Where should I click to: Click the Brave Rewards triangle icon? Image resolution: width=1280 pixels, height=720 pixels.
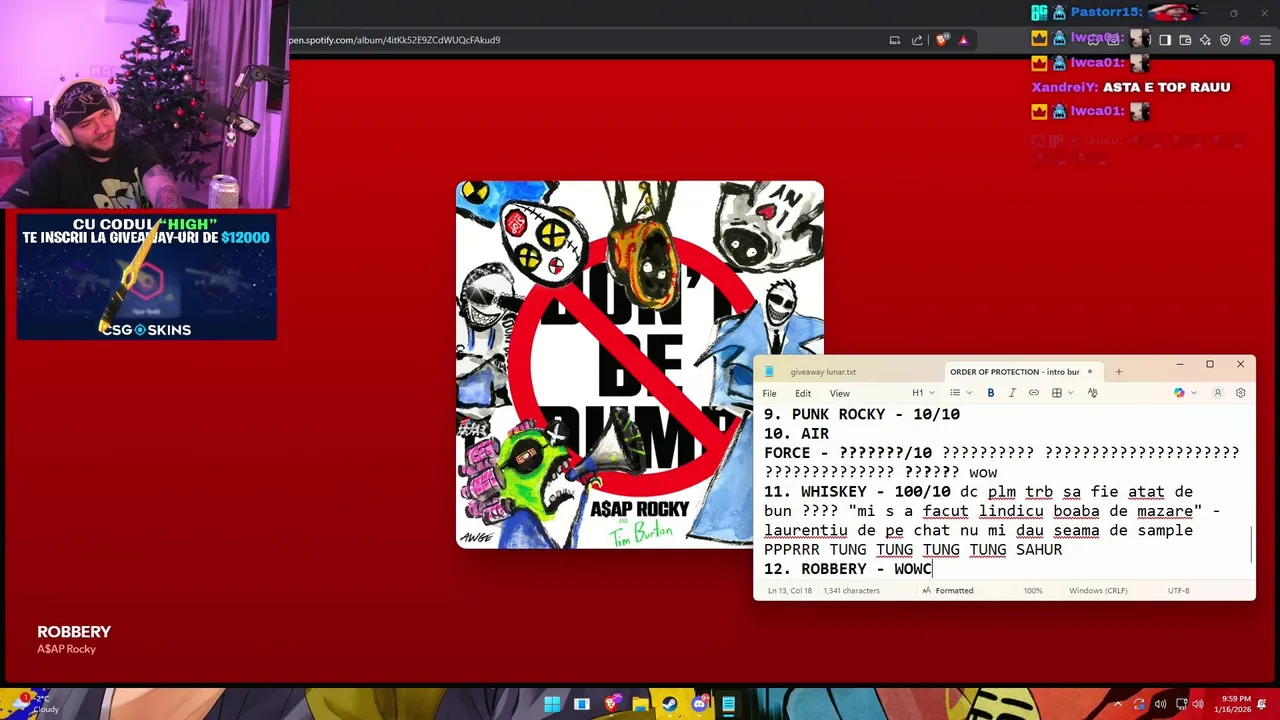coord(963,40)
